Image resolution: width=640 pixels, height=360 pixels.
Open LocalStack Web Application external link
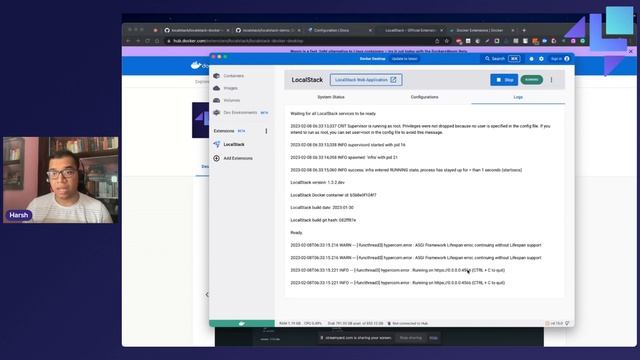pos(366,80)
